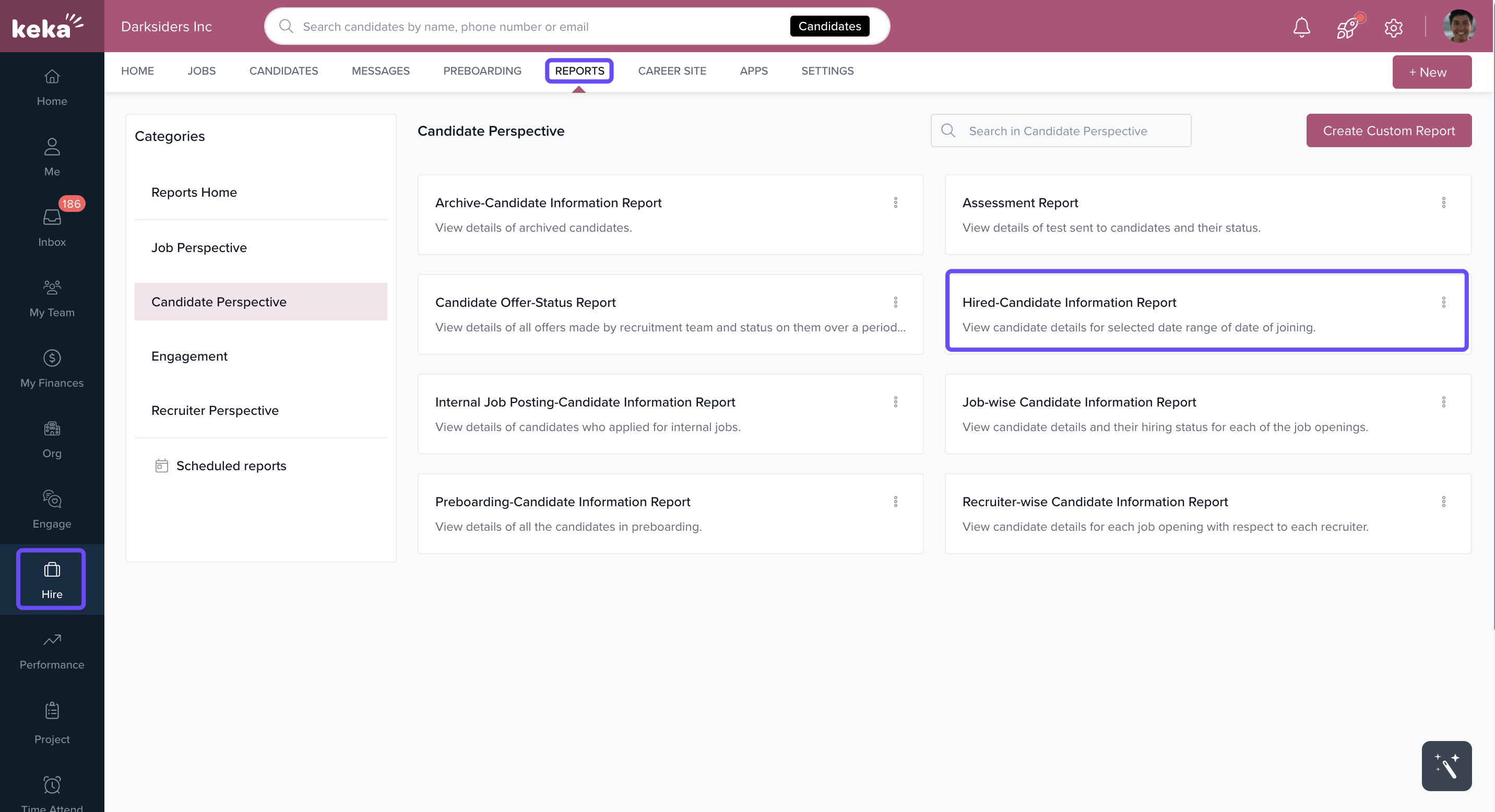Image resolution: width=1495 pixels, height=812 pixels.
Task: Open options menu for Archive-Candidate Information Report
Action: point(896,202)
